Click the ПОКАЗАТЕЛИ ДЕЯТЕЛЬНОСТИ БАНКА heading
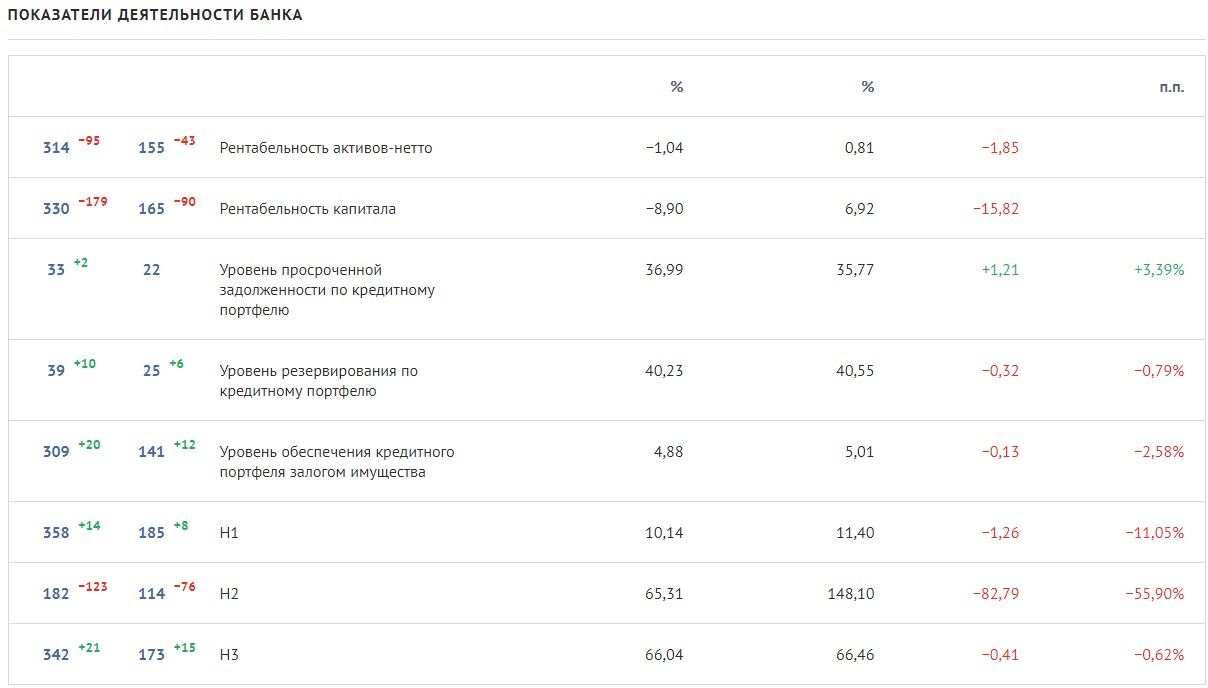This screenshot has height=688, width=1208. [x=155, y=16]
